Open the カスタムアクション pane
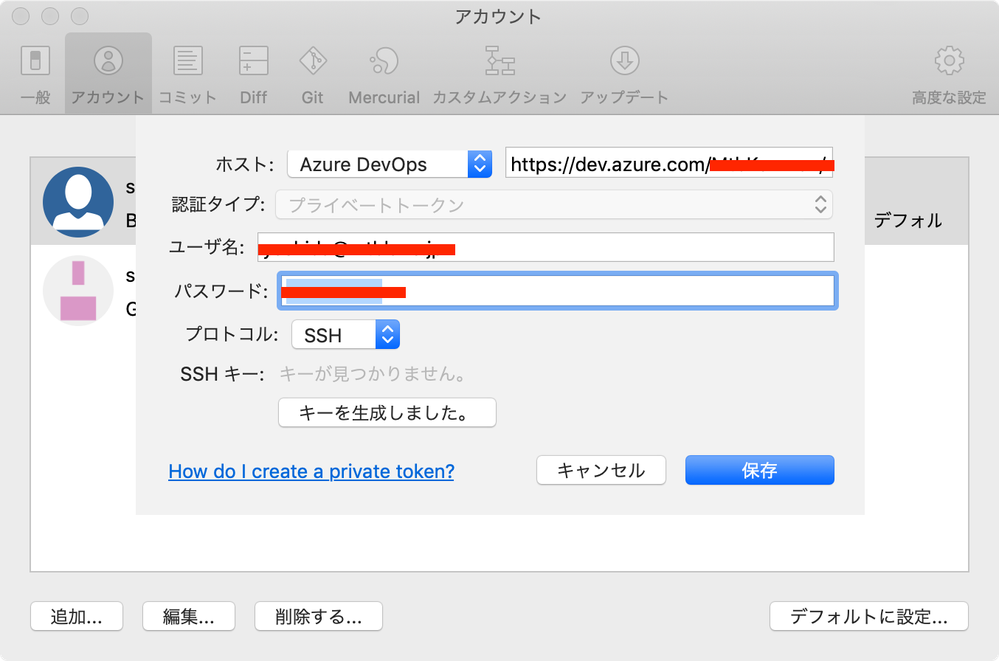This screenshot has width=999, height=661. pos(500,75)
